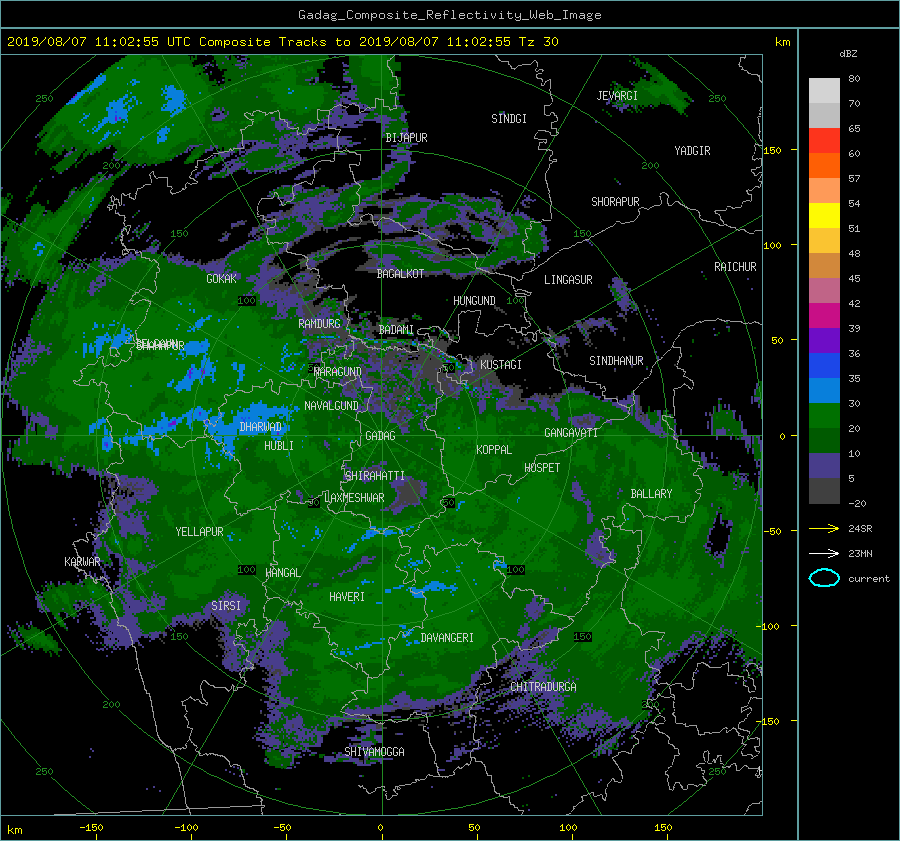Click the SHIVAMOGGA city label

374,751
